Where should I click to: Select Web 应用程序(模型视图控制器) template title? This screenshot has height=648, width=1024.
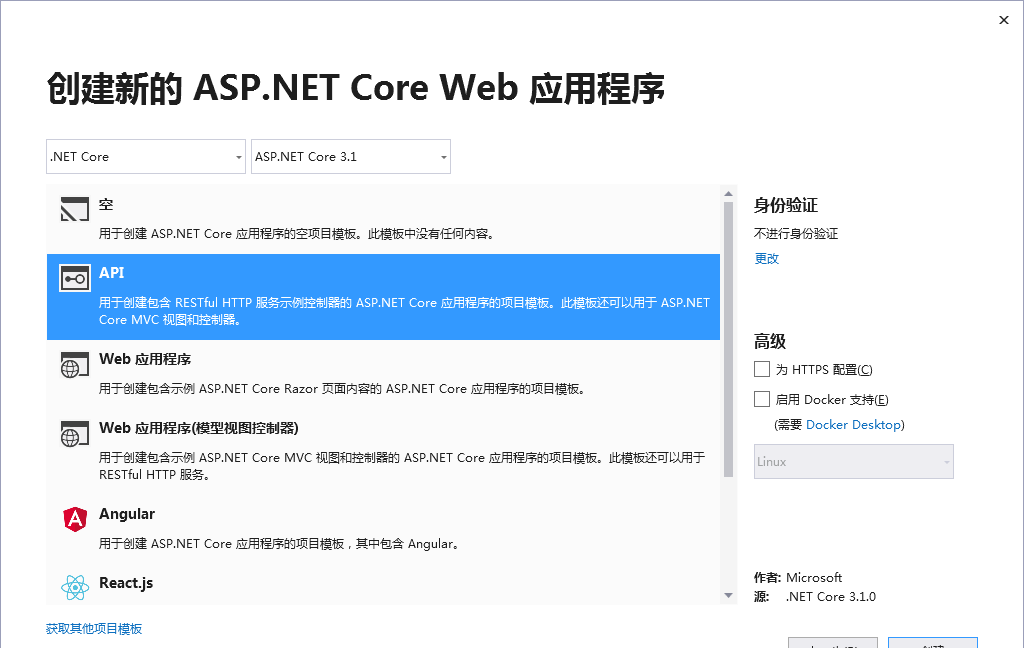pos(199,428)
